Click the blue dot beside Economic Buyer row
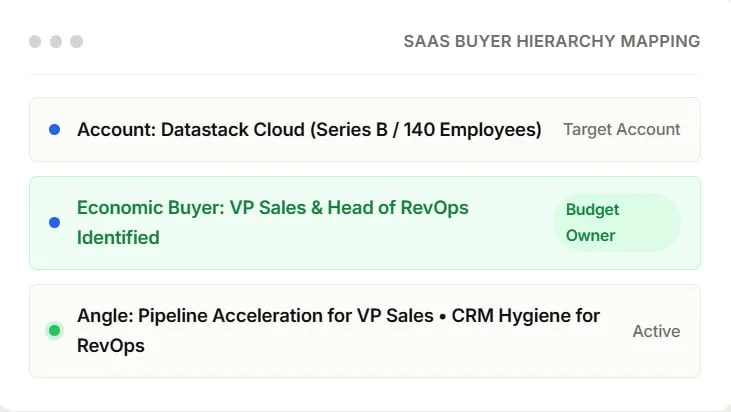 pos(55,222)
